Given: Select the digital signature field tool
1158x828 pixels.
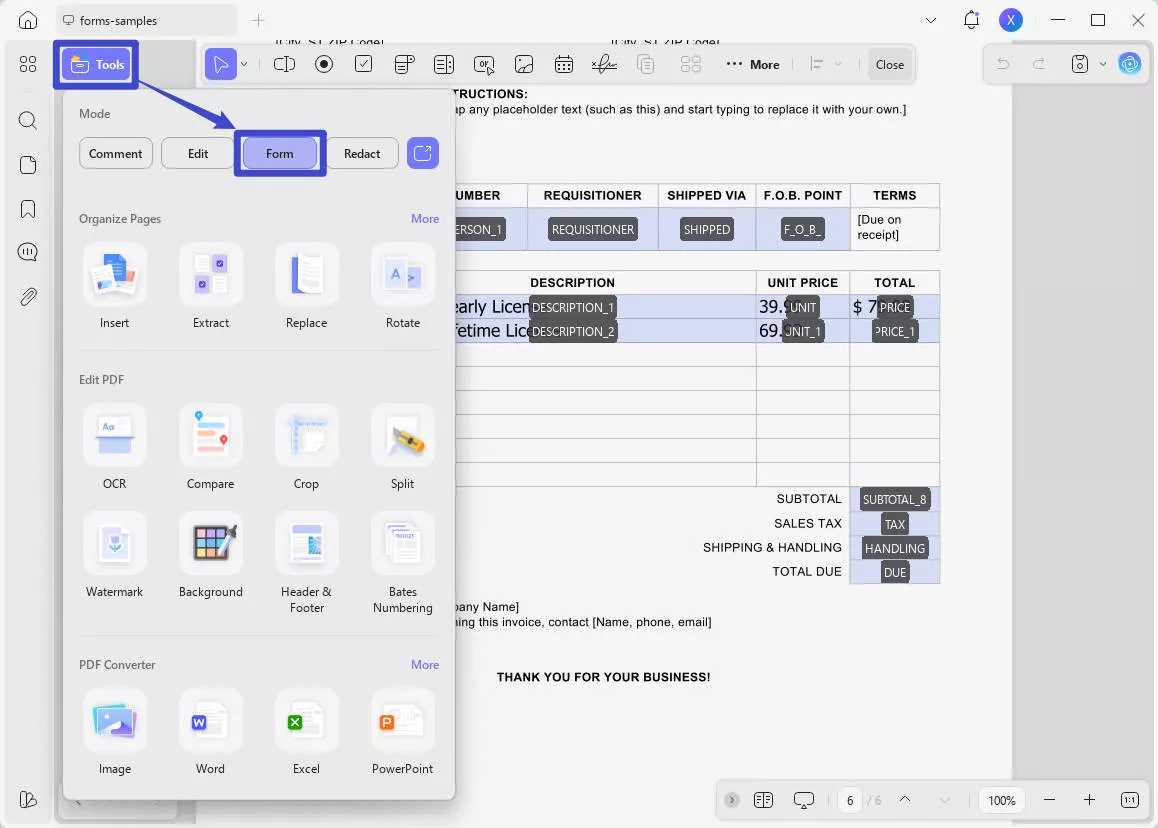Looking at the screenshot, I should [604, 64].
